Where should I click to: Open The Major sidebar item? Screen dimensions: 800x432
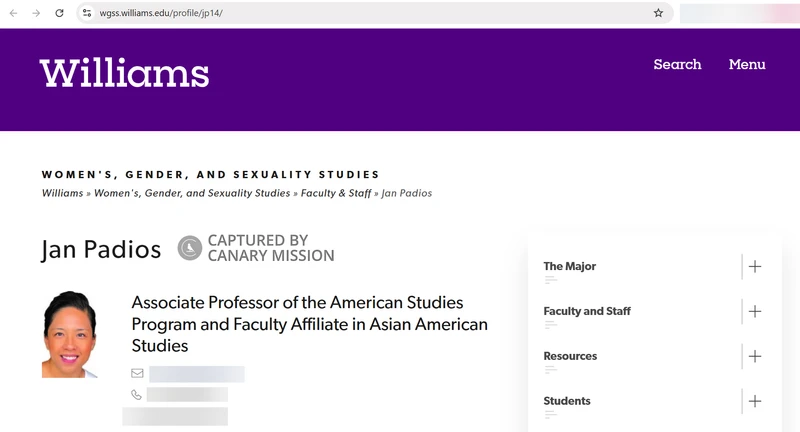click(569, 266)
